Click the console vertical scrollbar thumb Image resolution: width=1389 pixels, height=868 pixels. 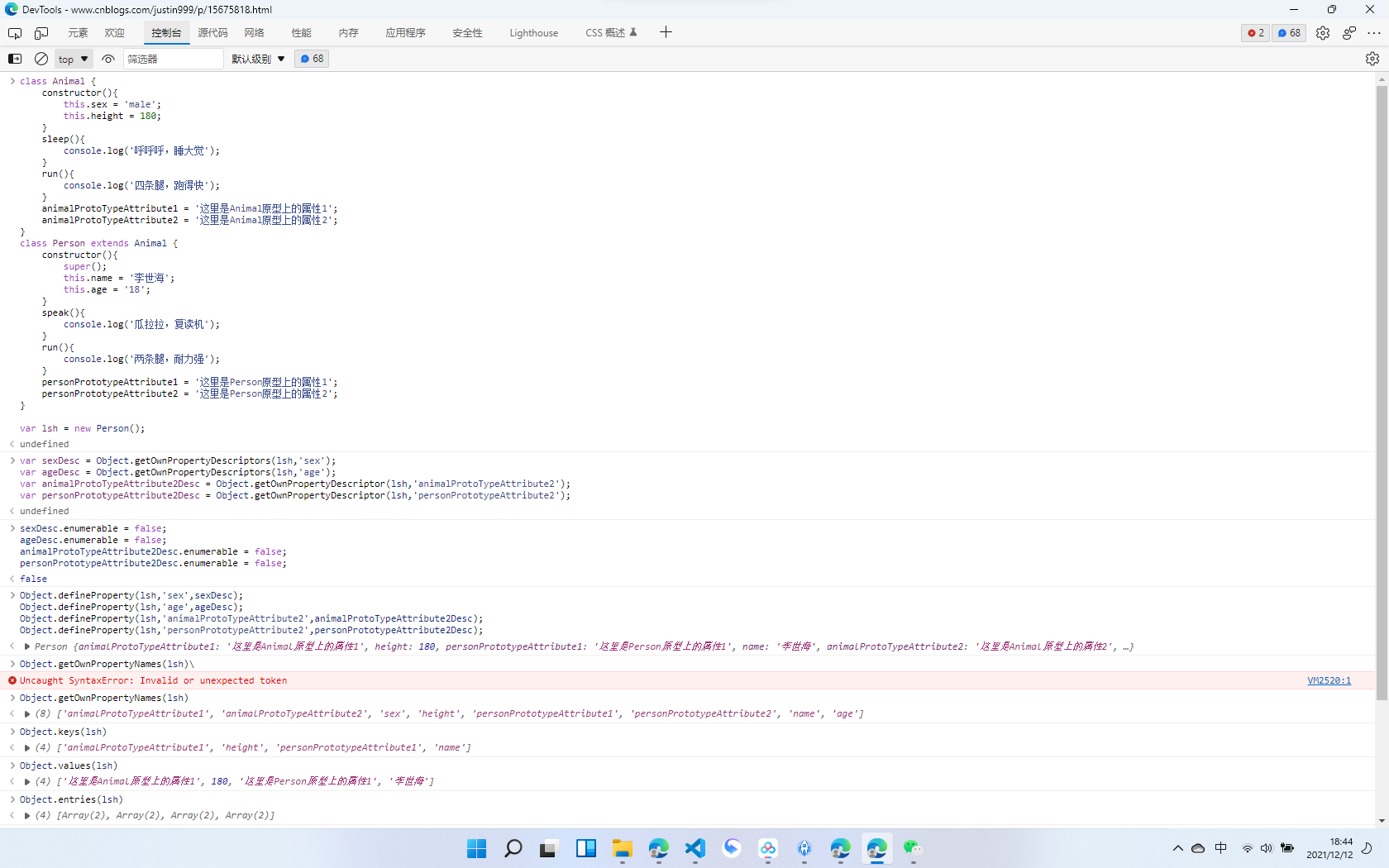[1382, 393]
